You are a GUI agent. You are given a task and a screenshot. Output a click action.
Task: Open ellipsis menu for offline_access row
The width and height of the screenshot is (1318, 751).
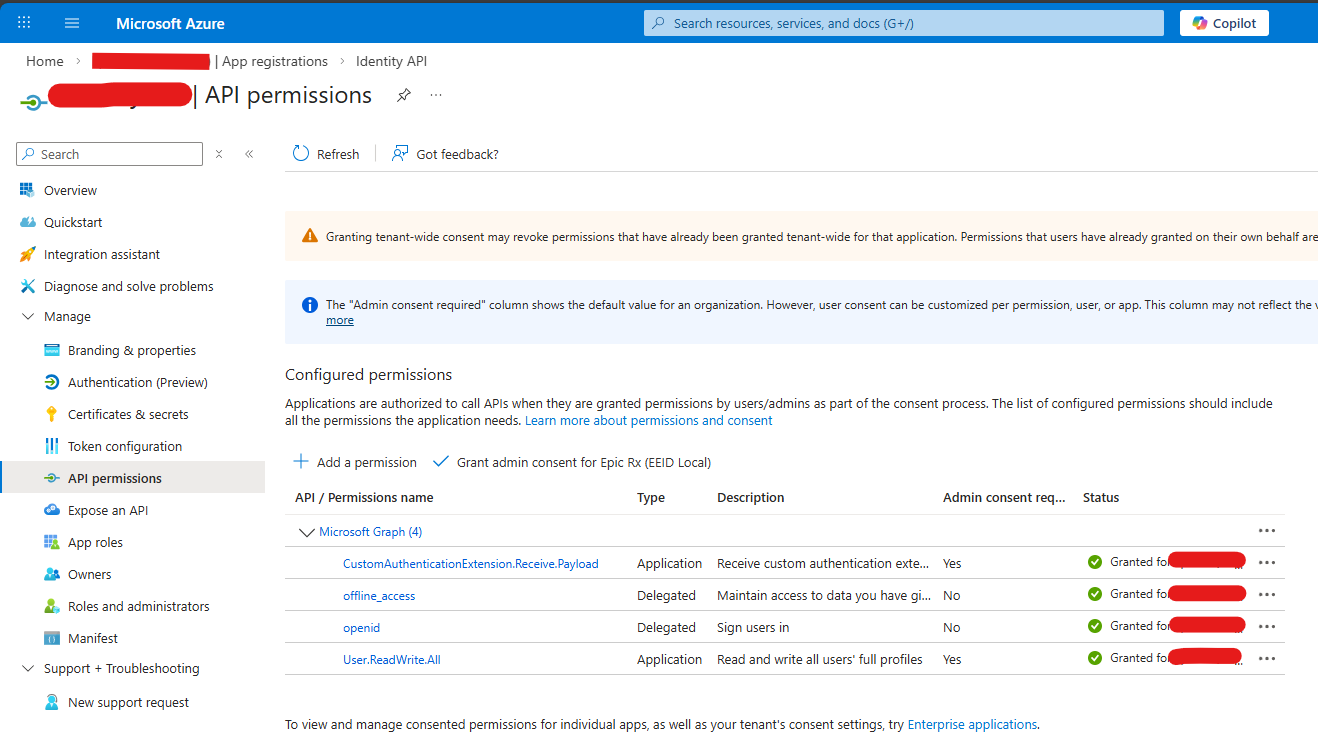coord(1267,595)
